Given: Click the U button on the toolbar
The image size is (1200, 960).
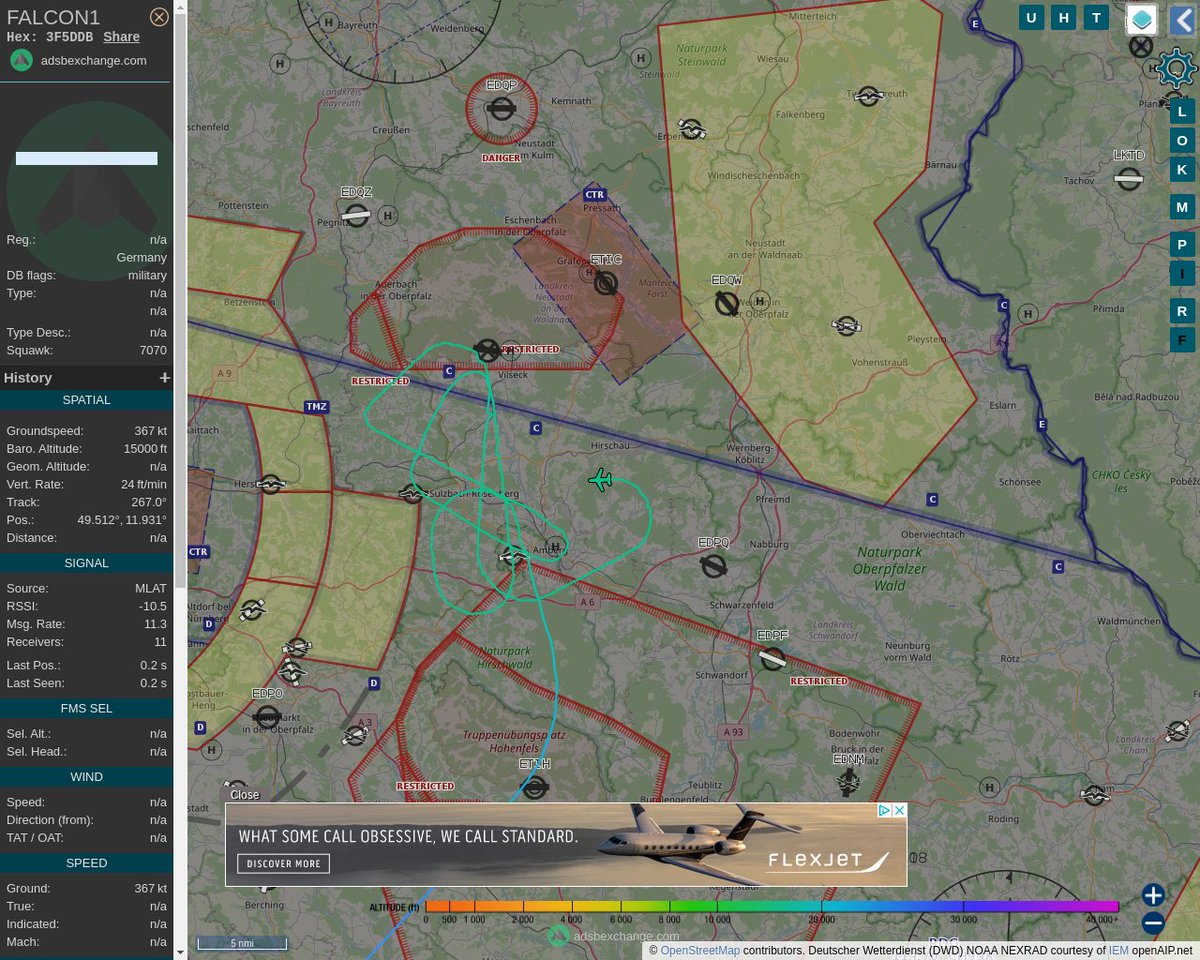Looking at the screenshot, I should pyautogui.click(x=1031, y=17).
